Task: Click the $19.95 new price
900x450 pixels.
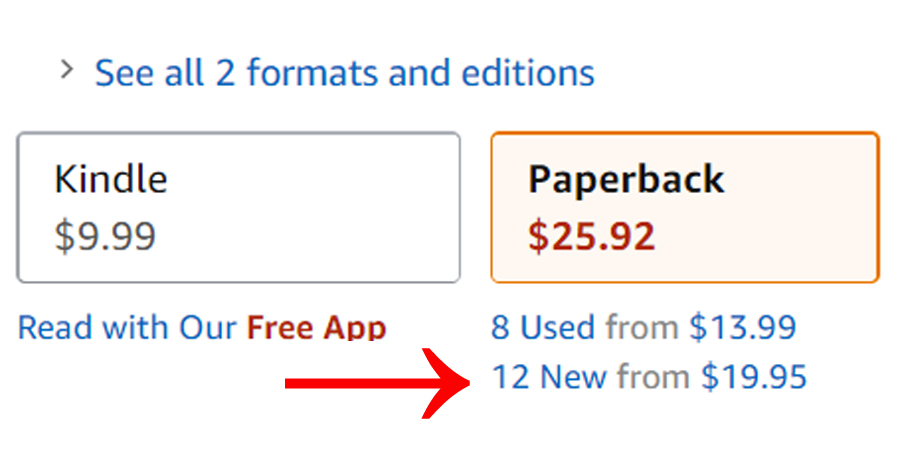Action: click(753, 377)
